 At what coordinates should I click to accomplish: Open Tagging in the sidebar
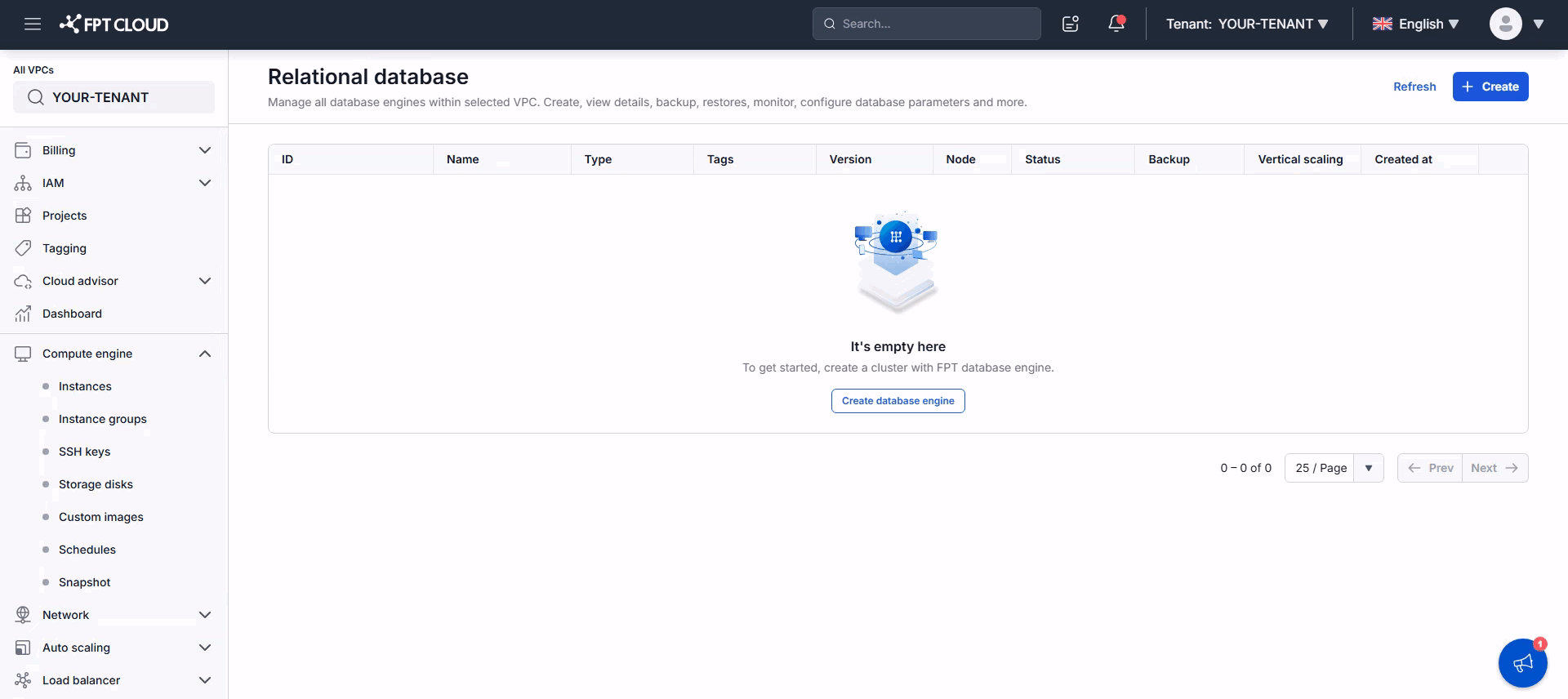[65, 248]
